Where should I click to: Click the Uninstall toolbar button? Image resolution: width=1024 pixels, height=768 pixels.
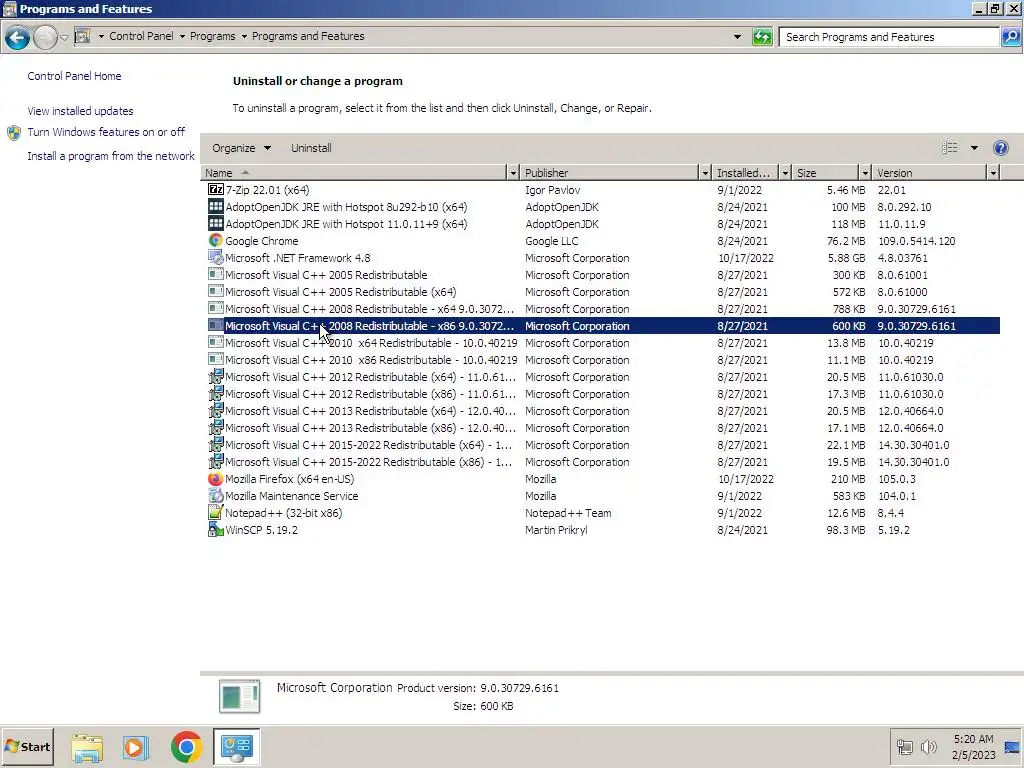(311, 148)
